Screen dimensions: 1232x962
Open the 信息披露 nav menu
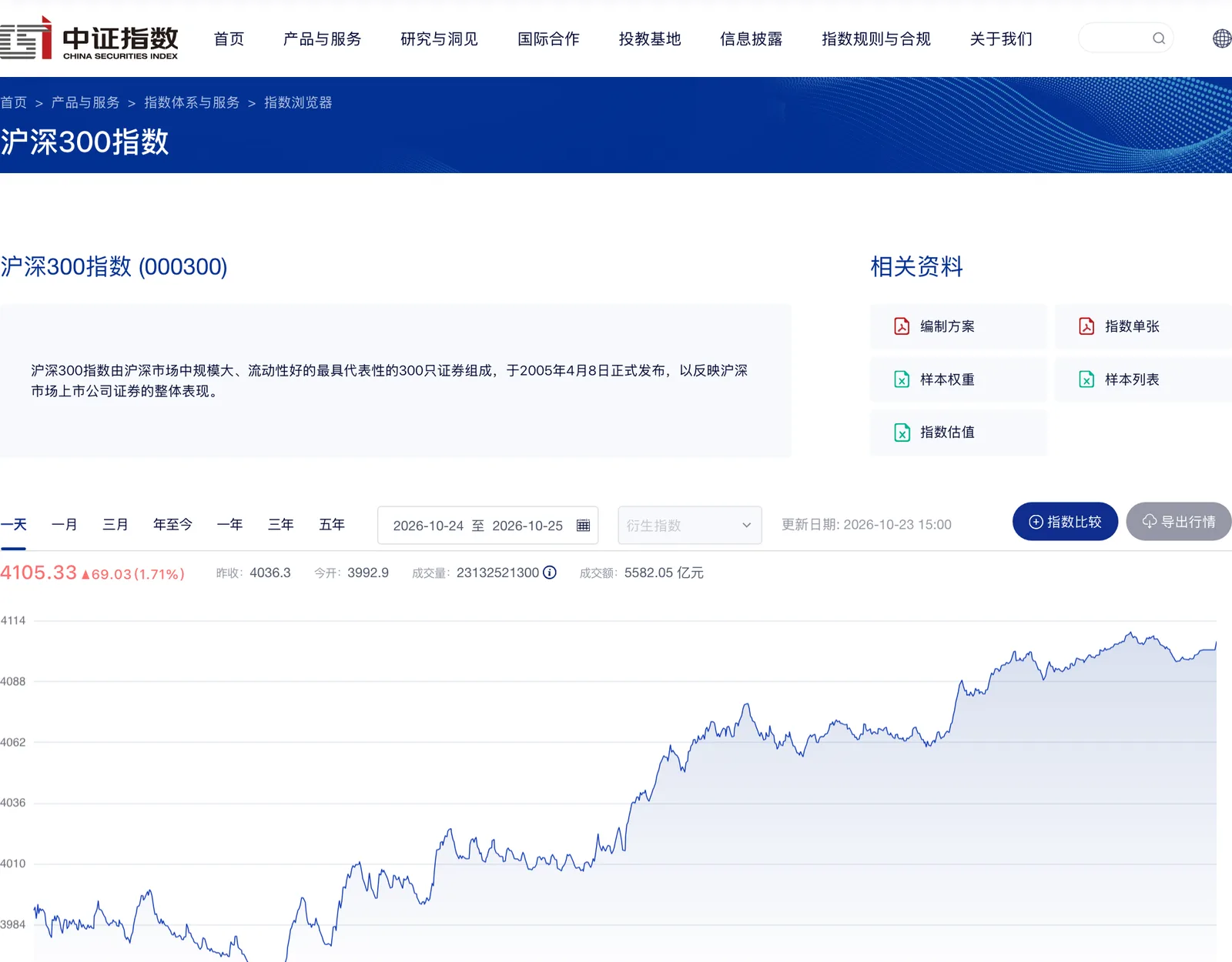pos(751,38)
